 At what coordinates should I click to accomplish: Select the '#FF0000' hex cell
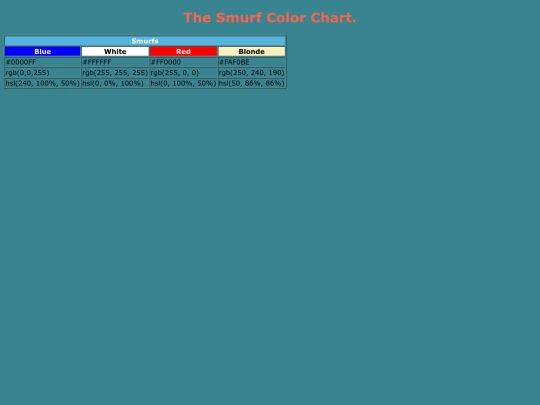[x=183, y=62]
